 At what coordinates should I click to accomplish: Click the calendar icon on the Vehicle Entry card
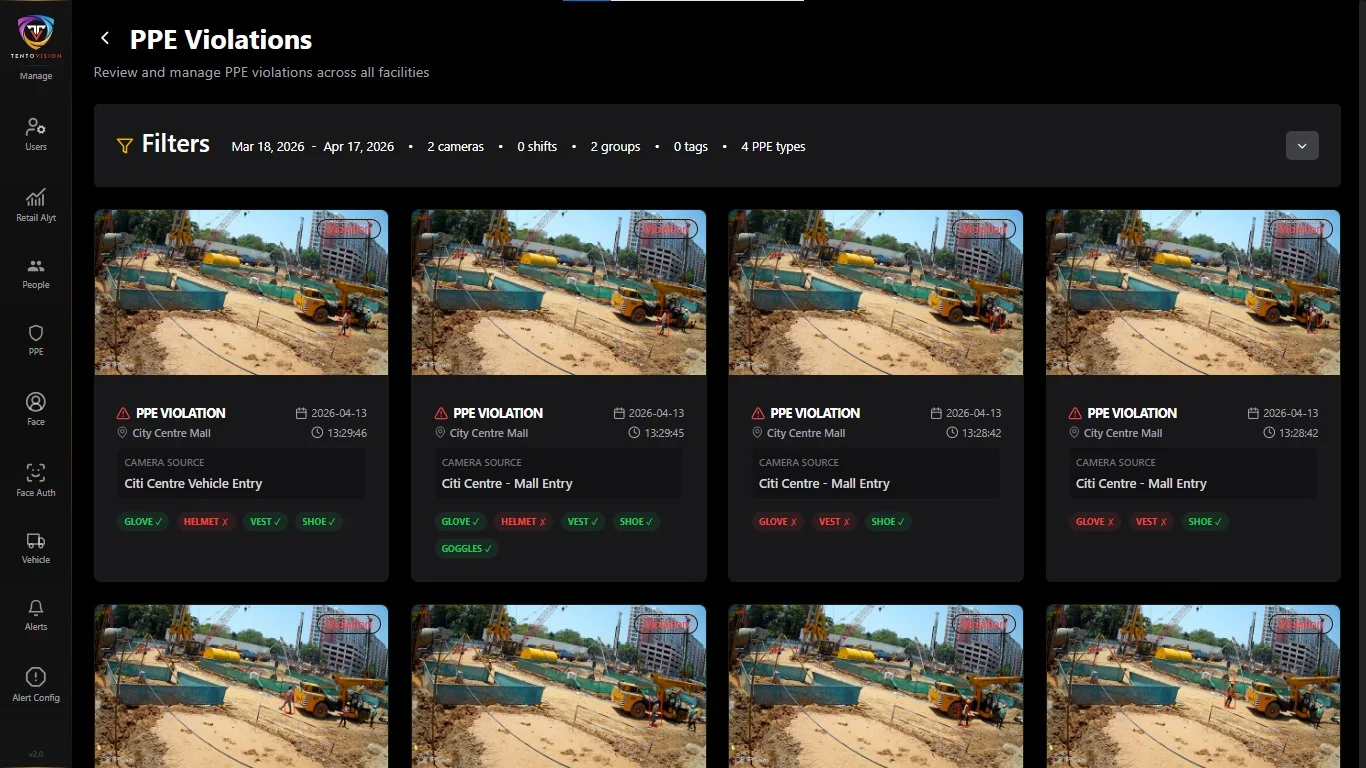pos(302,413)
